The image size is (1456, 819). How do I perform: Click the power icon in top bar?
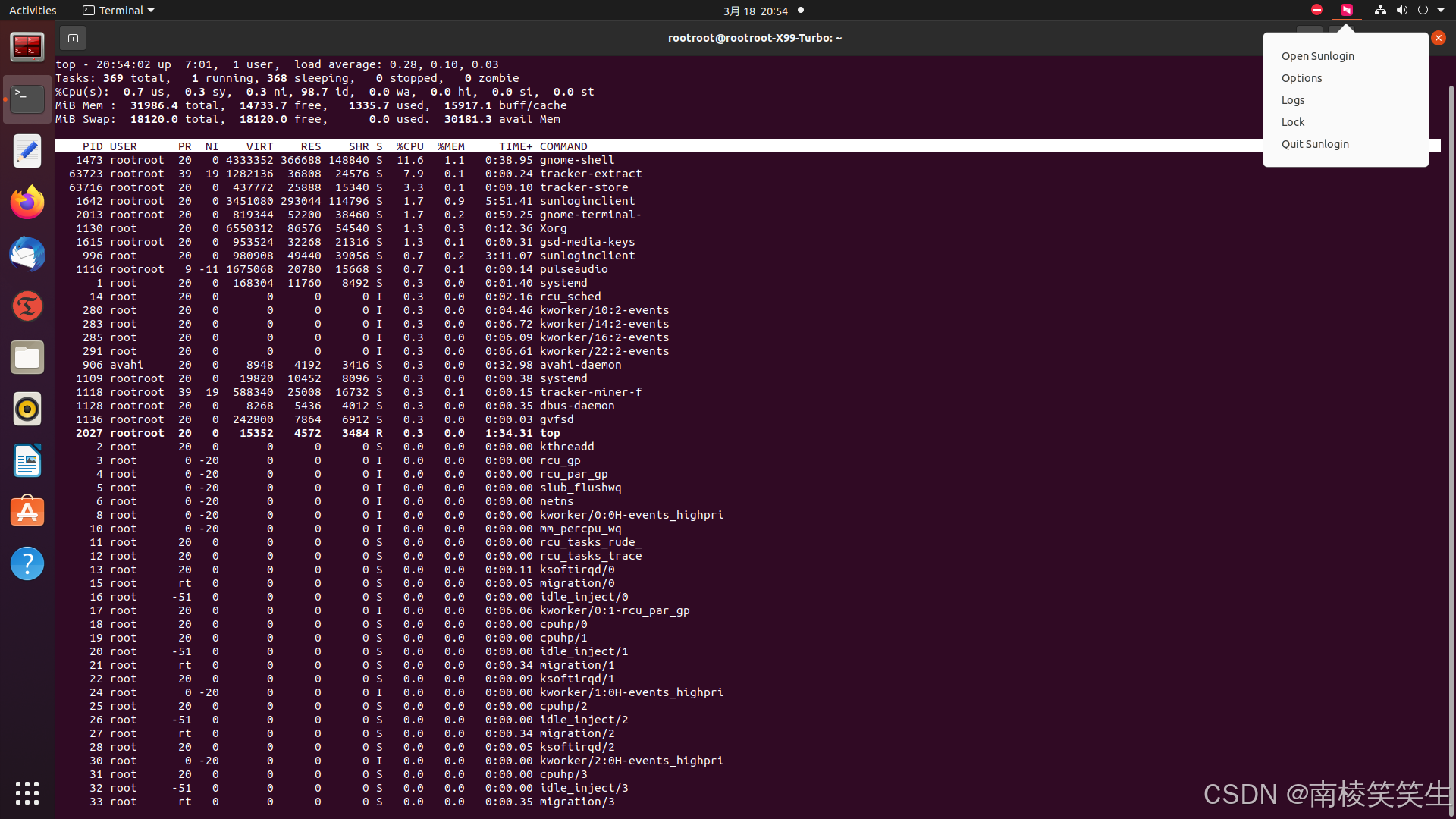point(1423,10)
